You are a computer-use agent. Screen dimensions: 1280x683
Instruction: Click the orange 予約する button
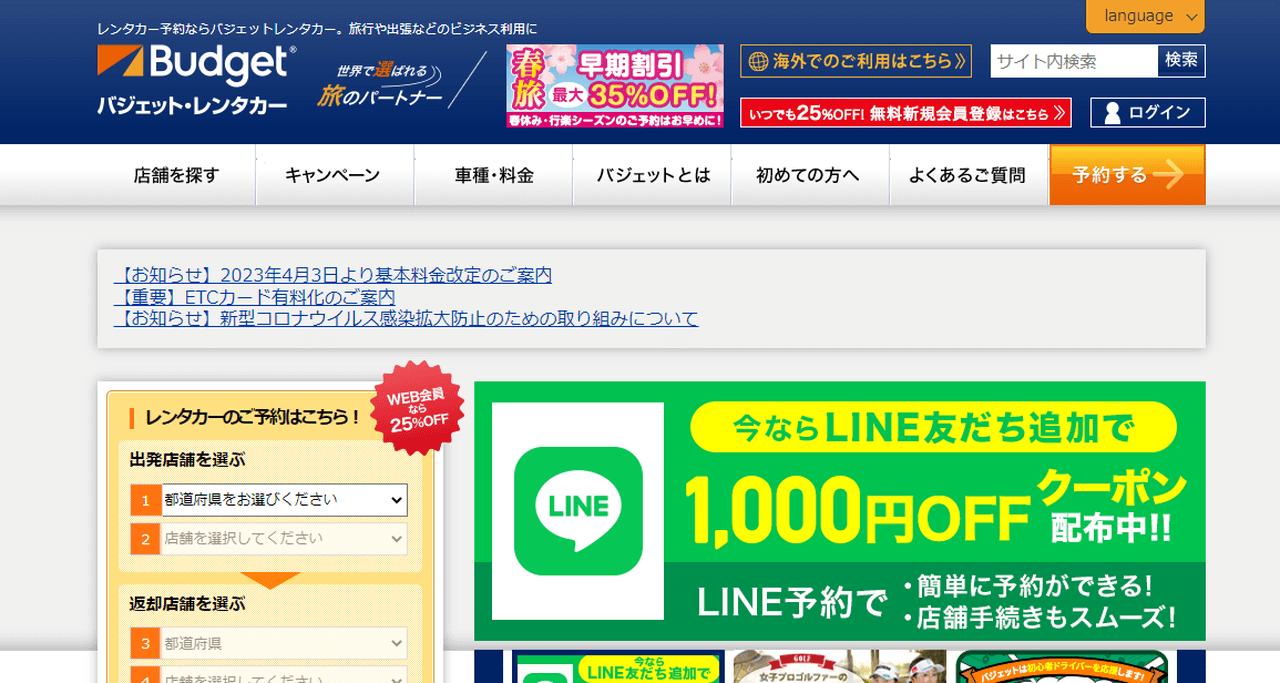1127,175
